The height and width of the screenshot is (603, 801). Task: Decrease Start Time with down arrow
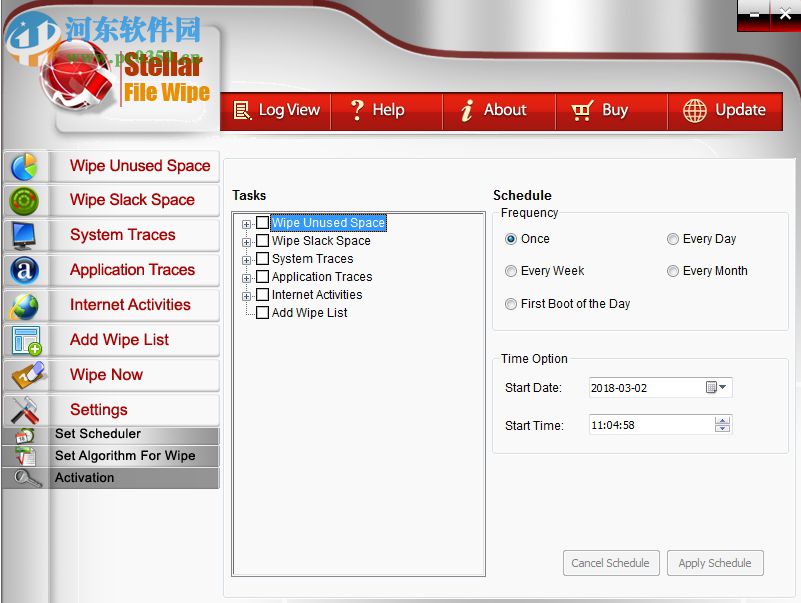pyautogui.click(x=722, y=428)
